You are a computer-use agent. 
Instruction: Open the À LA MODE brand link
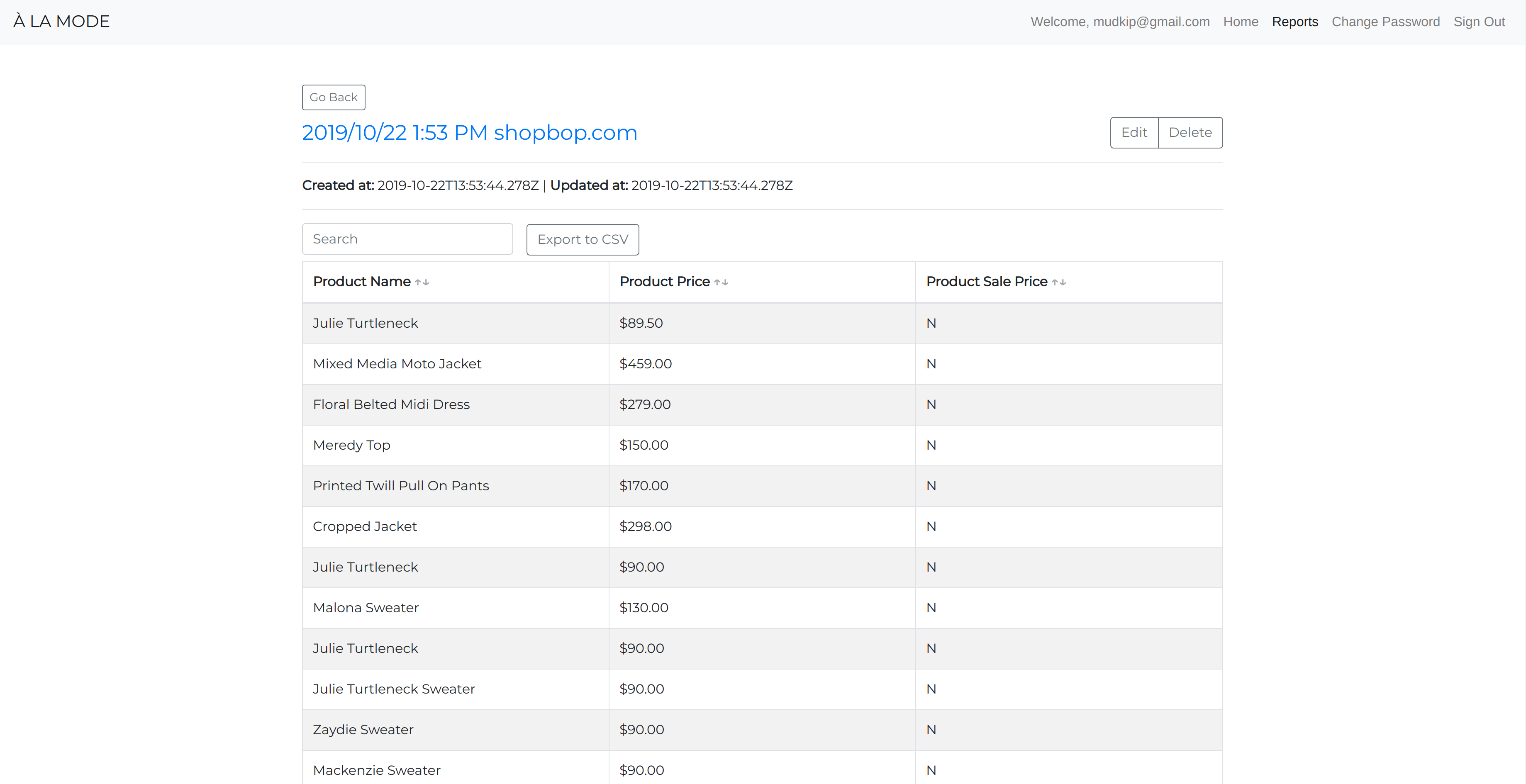point(61,21)
